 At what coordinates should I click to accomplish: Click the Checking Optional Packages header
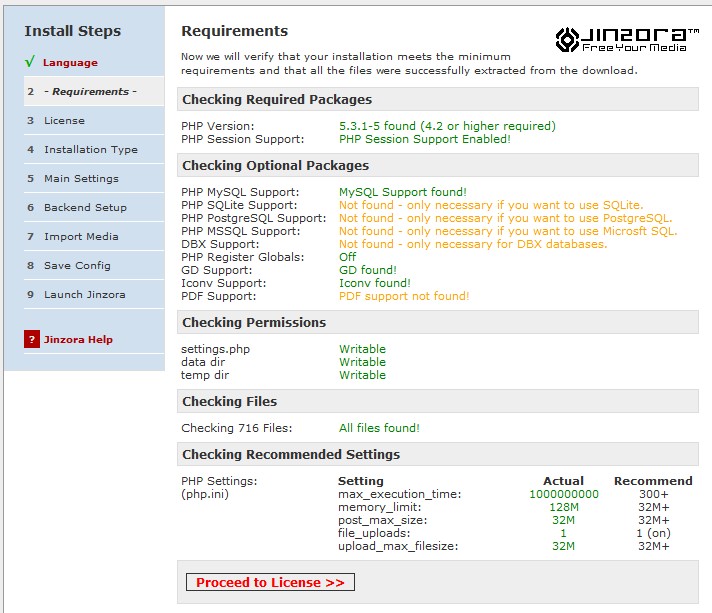438,165
